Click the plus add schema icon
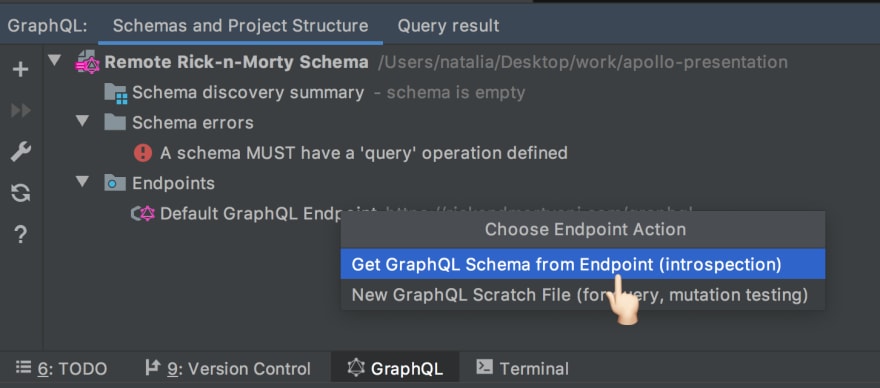This screenshot has height=388, width=880. tap(21, 70)
